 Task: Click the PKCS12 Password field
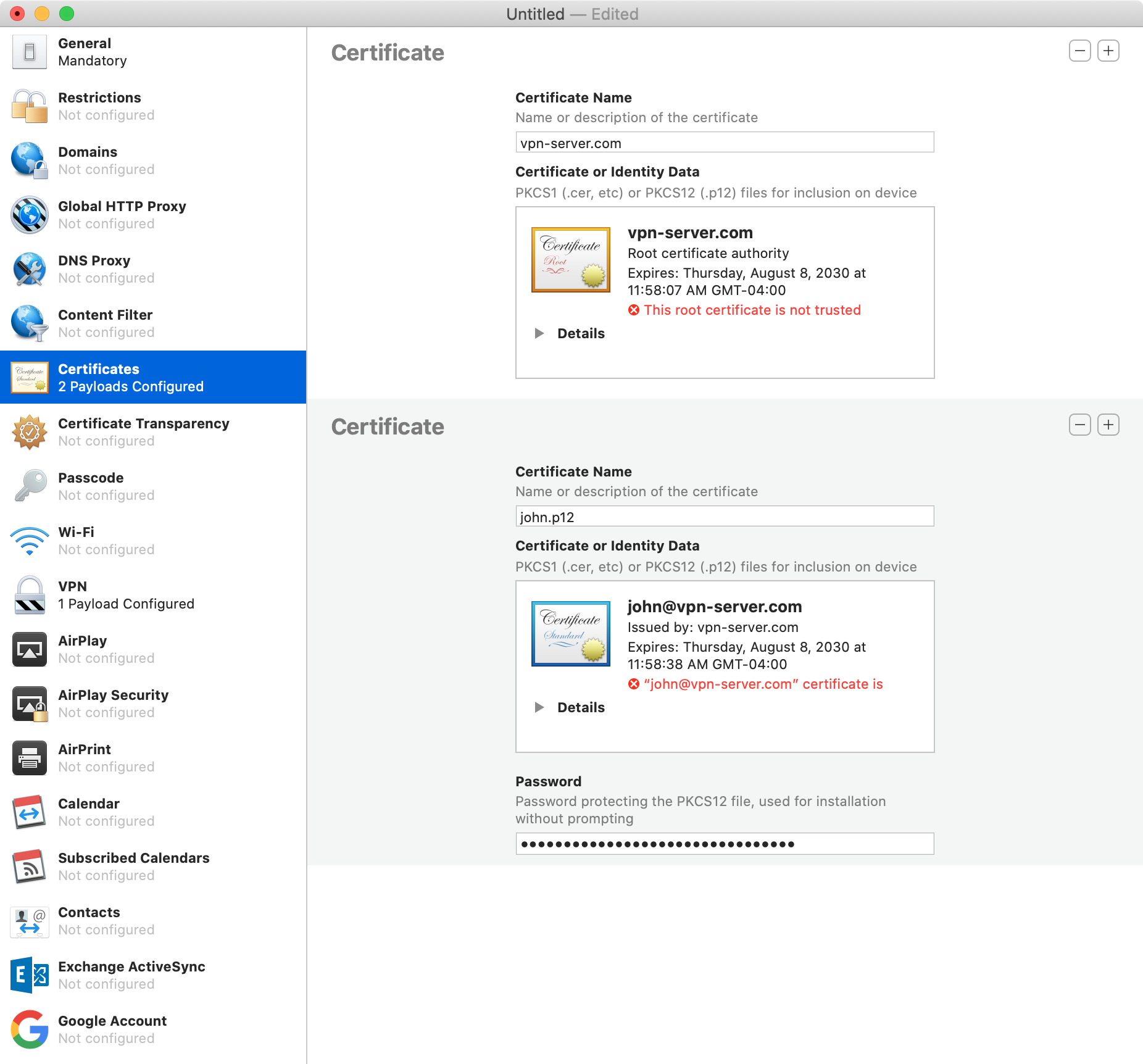pyautogui.click(x=725, y=844)
